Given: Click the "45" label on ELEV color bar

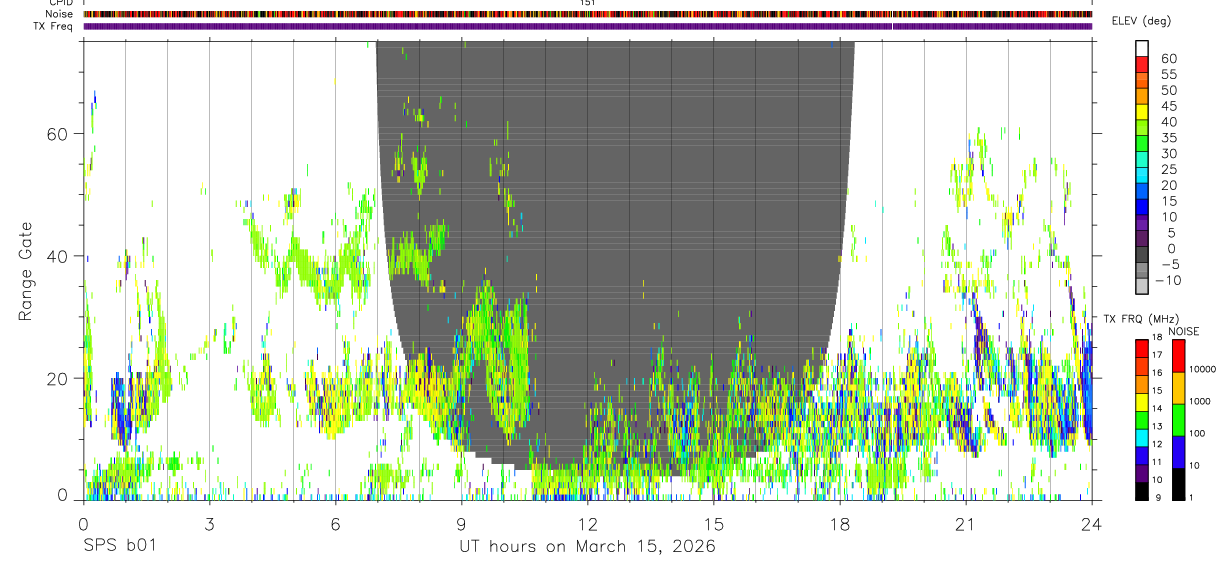Looking at the screenshot, I should [1168, 106].
